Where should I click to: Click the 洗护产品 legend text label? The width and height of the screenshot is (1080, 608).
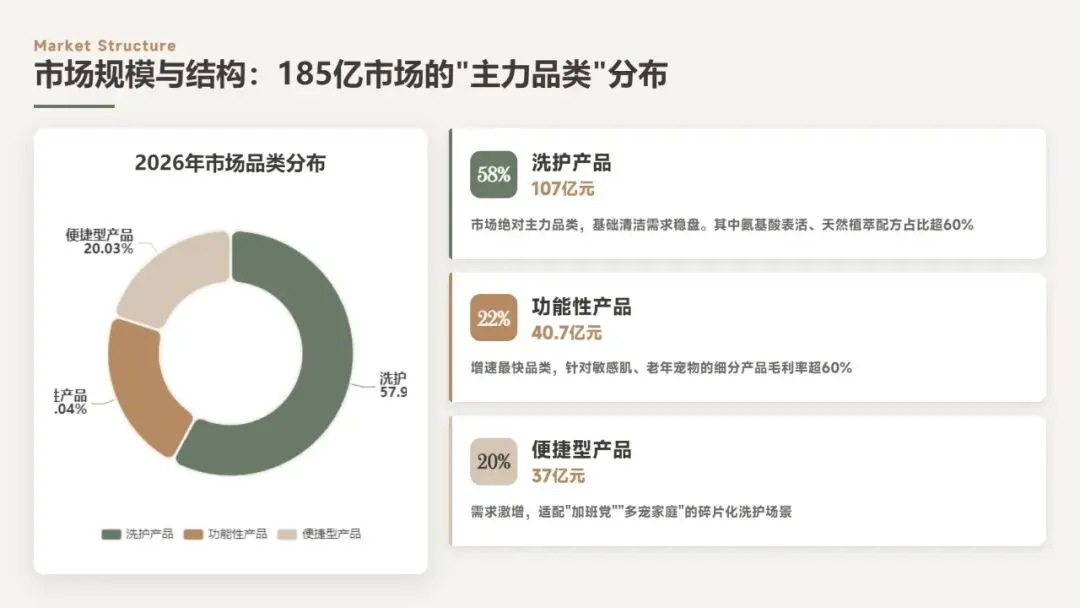click(x=149, y=534)
